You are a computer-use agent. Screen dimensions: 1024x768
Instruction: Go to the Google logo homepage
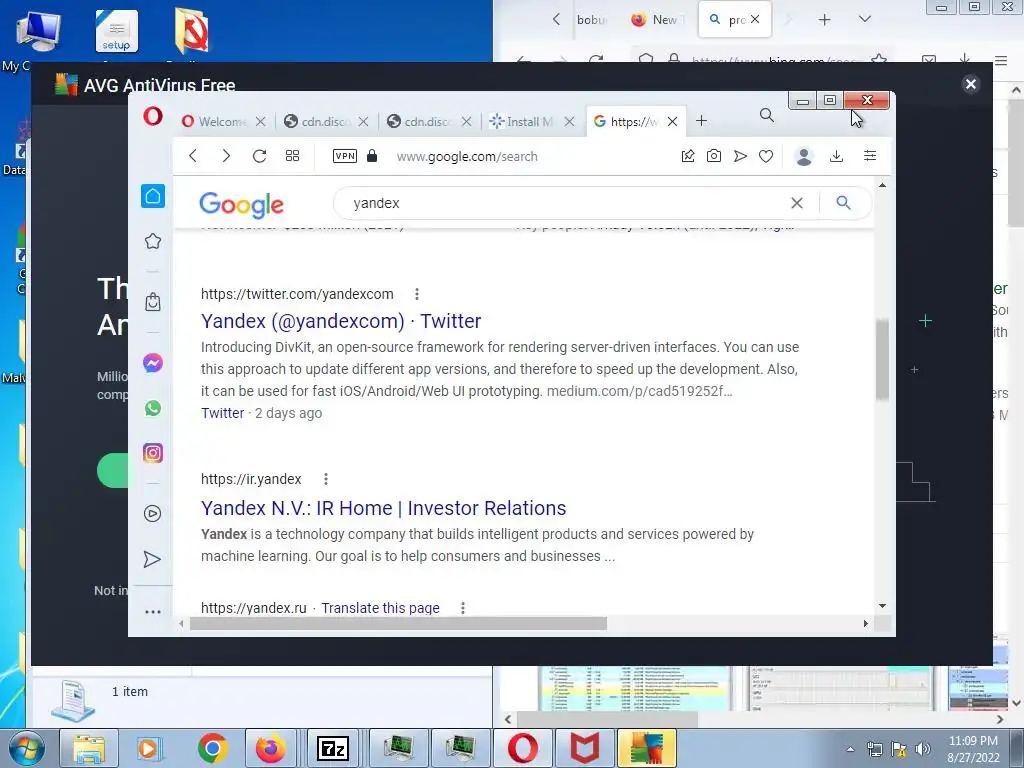[x=242, y=204]
